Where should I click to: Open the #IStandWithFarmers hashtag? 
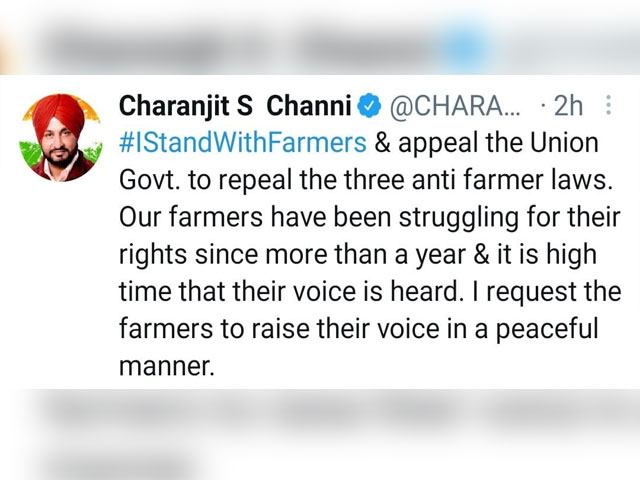coord(243,143)
